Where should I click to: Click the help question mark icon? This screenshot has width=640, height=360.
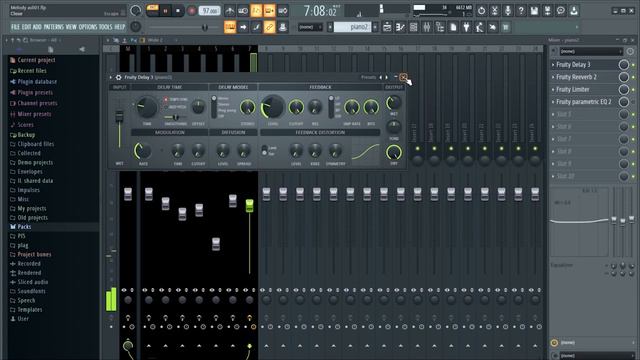[521, 11]
